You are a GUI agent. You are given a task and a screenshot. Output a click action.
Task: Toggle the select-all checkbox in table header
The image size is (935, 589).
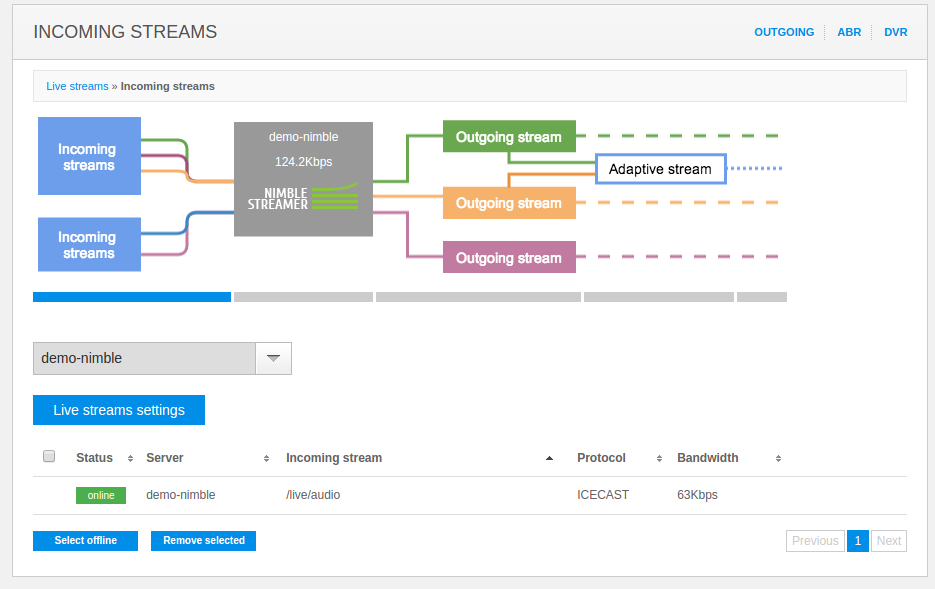[x=49, y=456]
